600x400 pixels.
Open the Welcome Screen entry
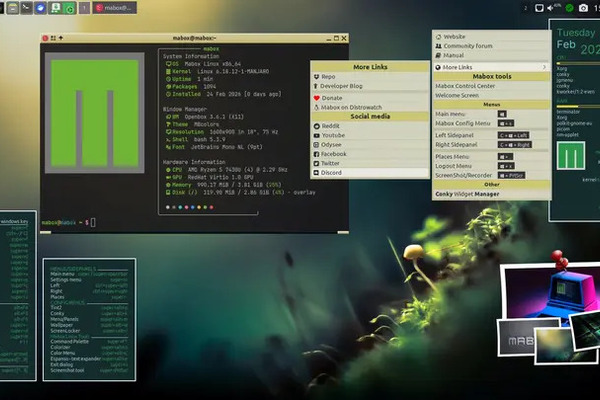point(492,95)
